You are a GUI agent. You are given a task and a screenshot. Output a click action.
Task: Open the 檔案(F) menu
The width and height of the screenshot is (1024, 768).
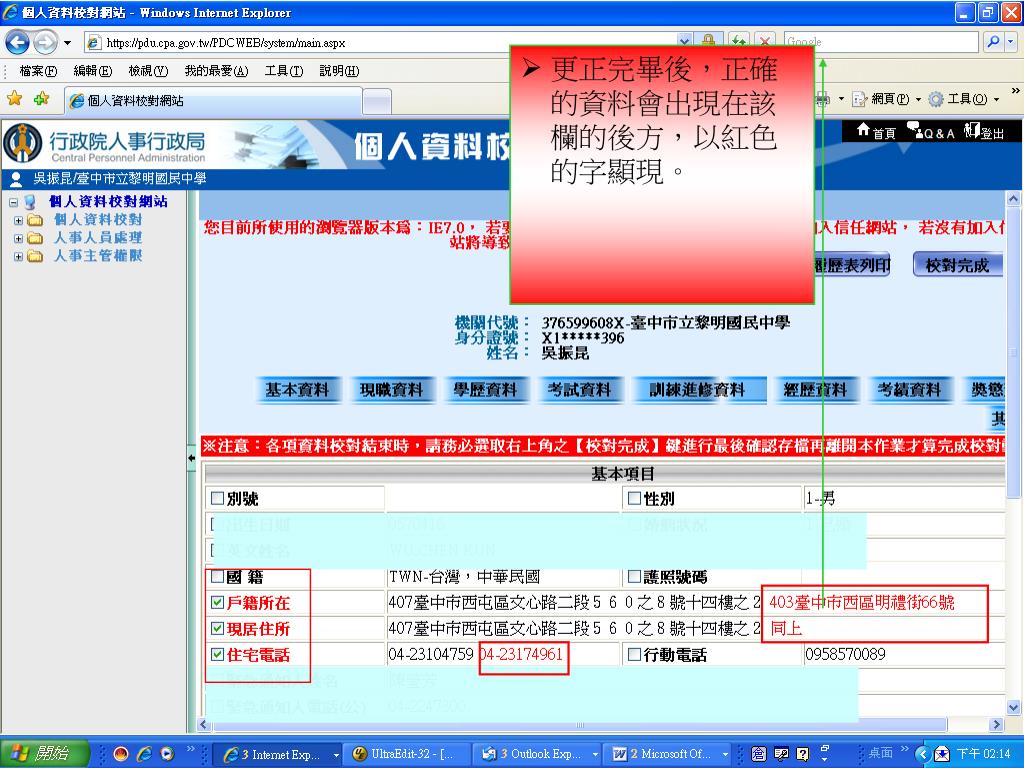[x=38, y=71]
